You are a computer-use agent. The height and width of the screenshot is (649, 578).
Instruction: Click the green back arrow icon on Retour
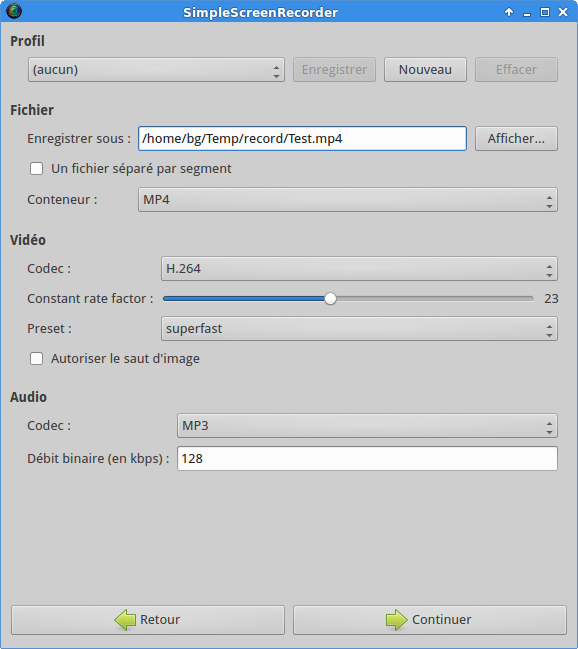point(125,620)
